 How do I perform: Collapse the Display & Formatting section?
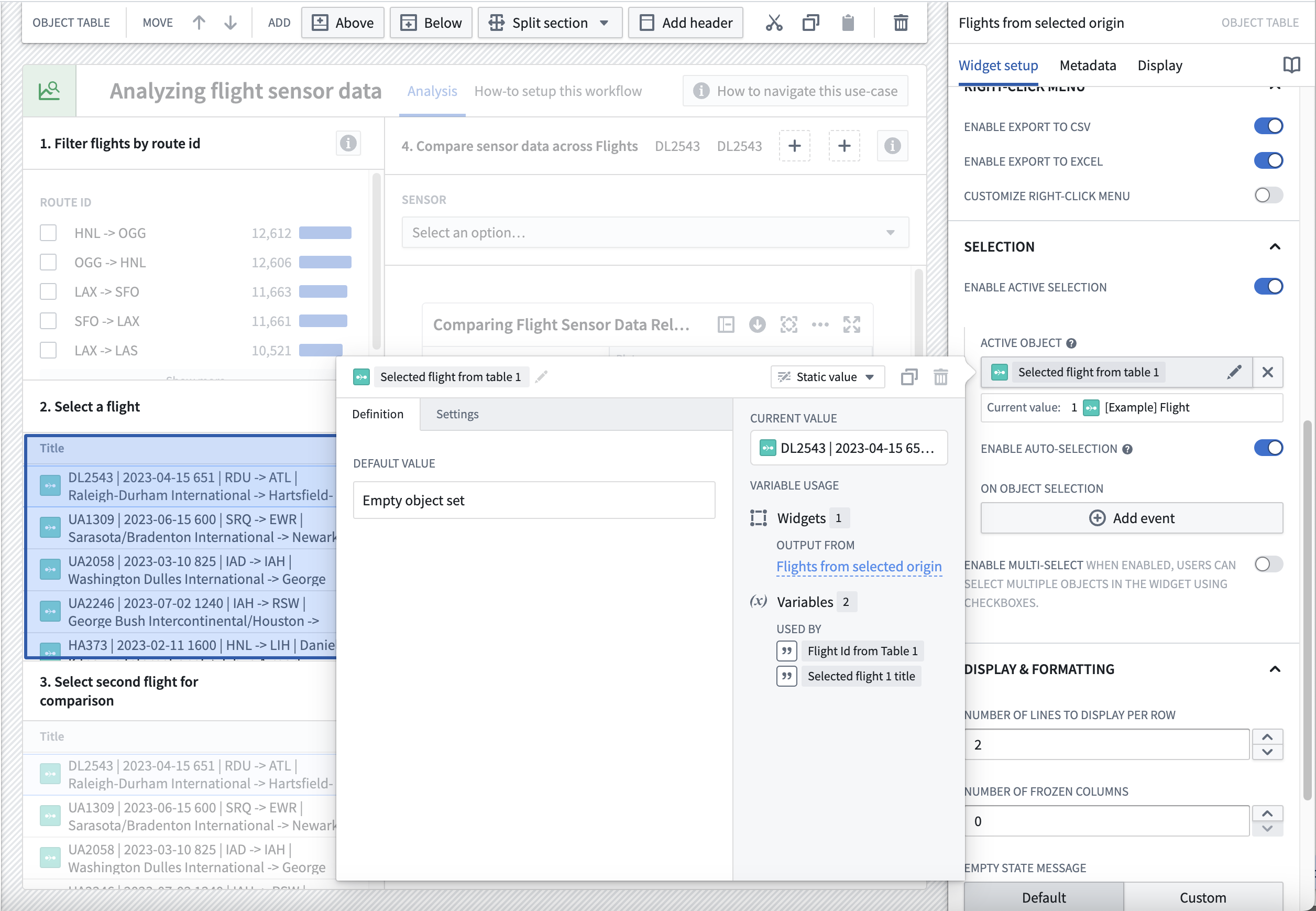click(x=1275, y=669)
